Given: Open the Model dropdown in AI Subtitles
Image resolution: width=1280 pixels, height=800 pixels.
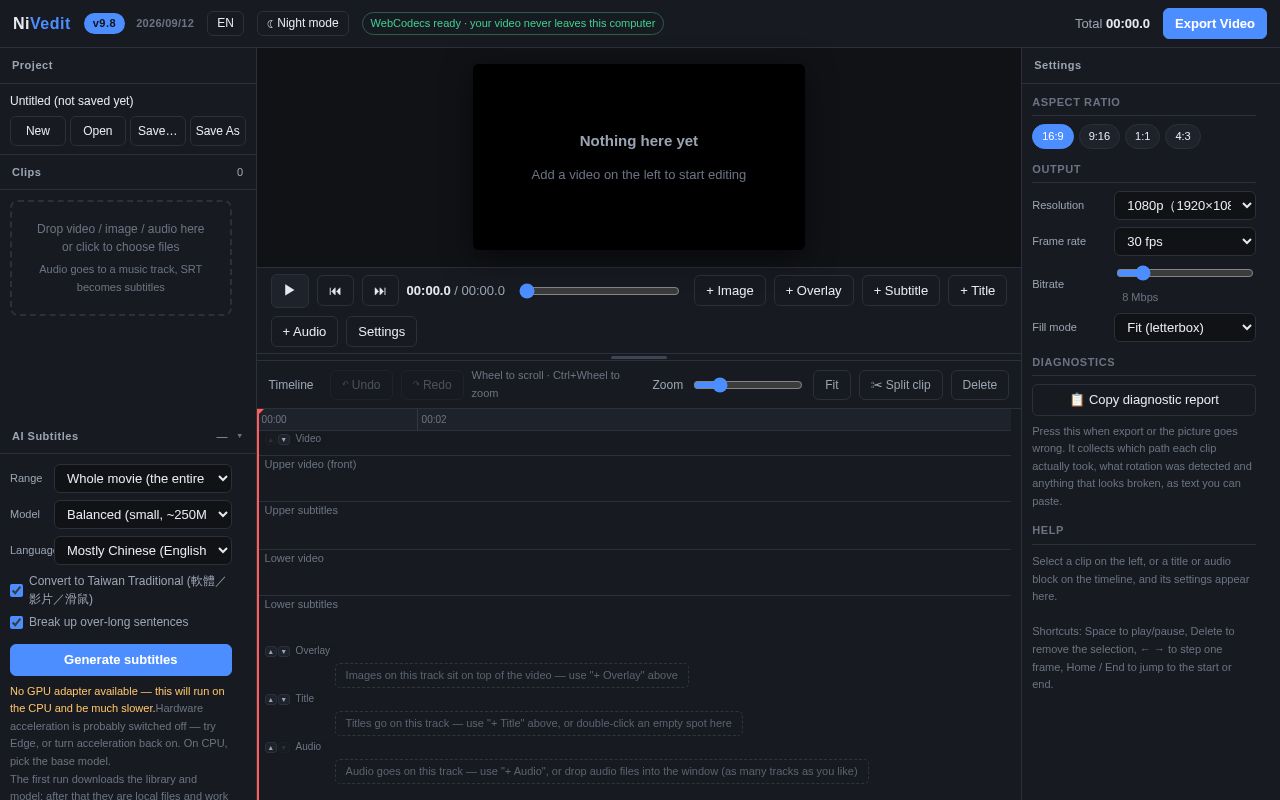Looking at the screenshot, I should pos(143,514).
